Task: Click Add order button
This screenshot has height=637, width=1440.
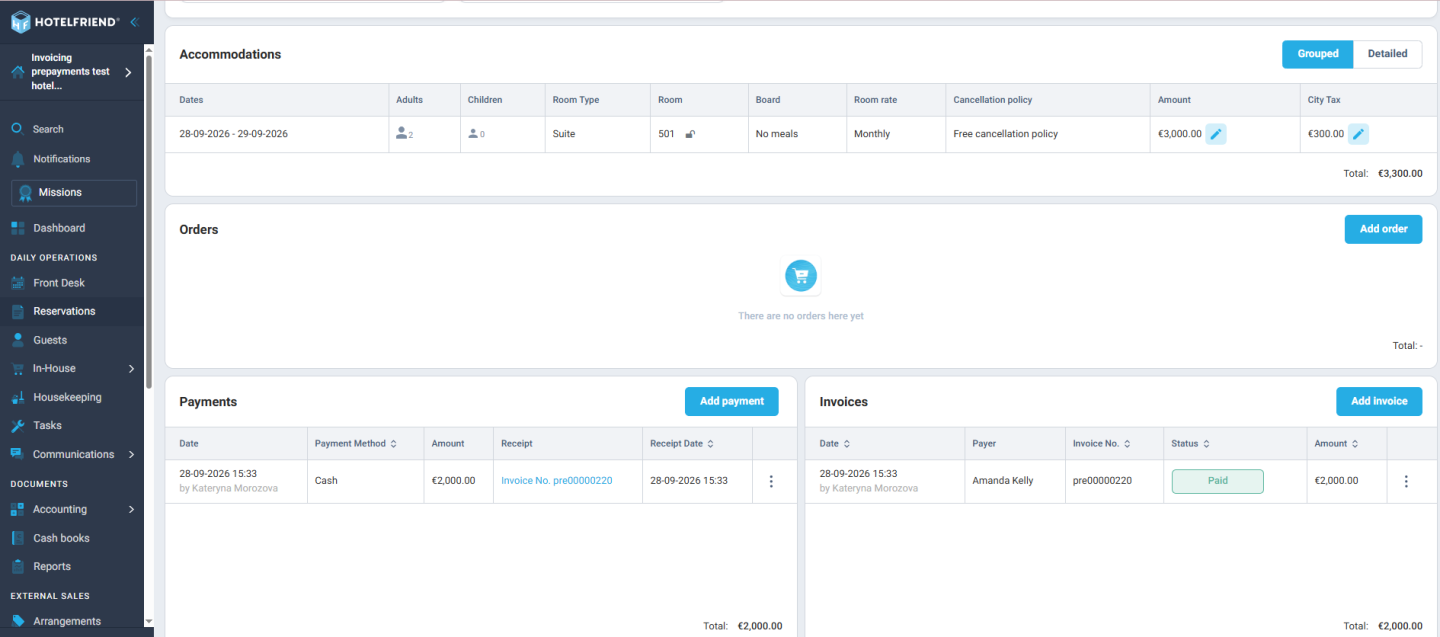Action: 1383,229
